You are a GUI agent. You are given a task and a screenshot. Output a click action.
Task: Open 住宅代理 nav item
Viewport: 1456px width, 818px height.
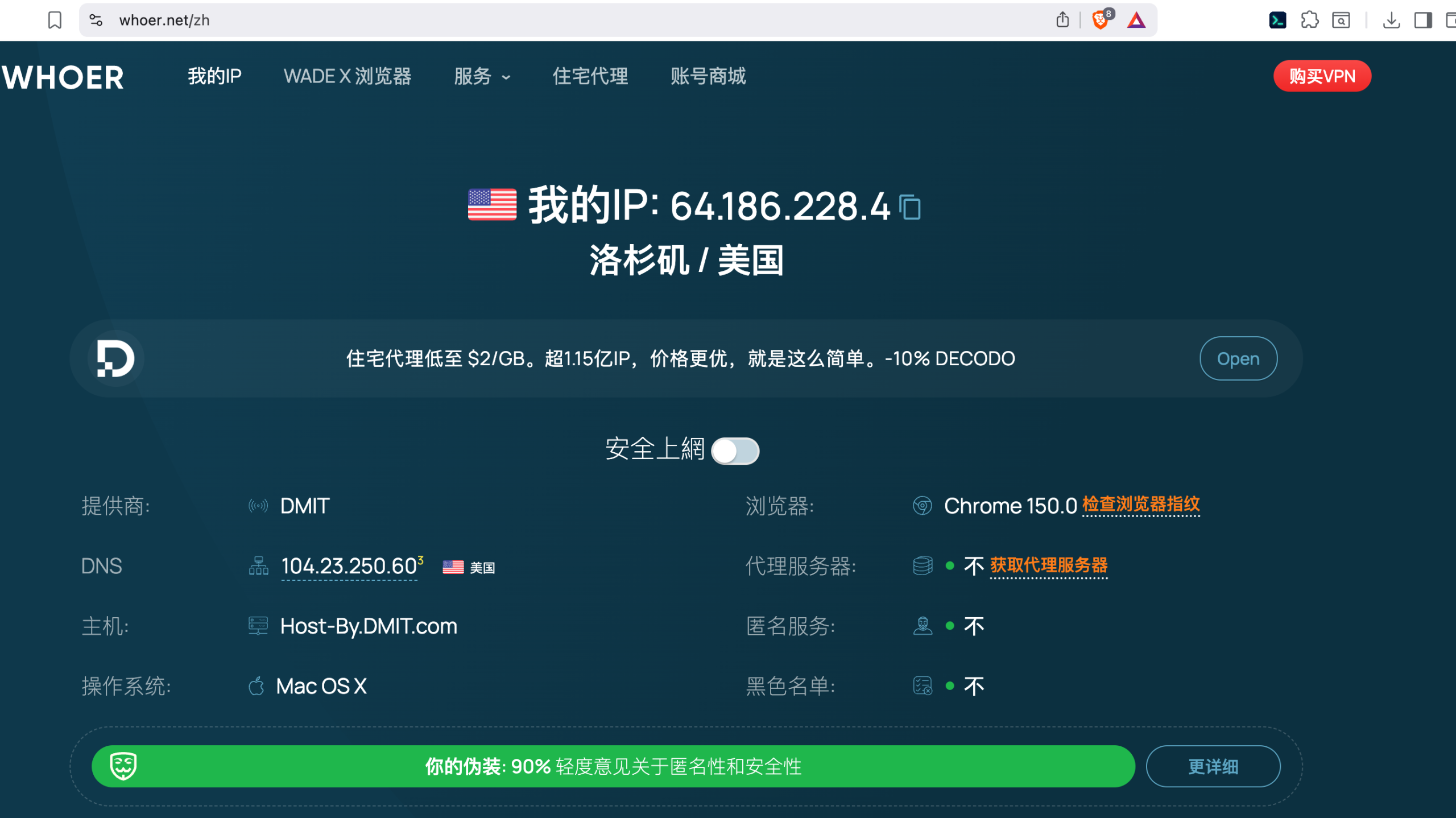pos(590,76)
